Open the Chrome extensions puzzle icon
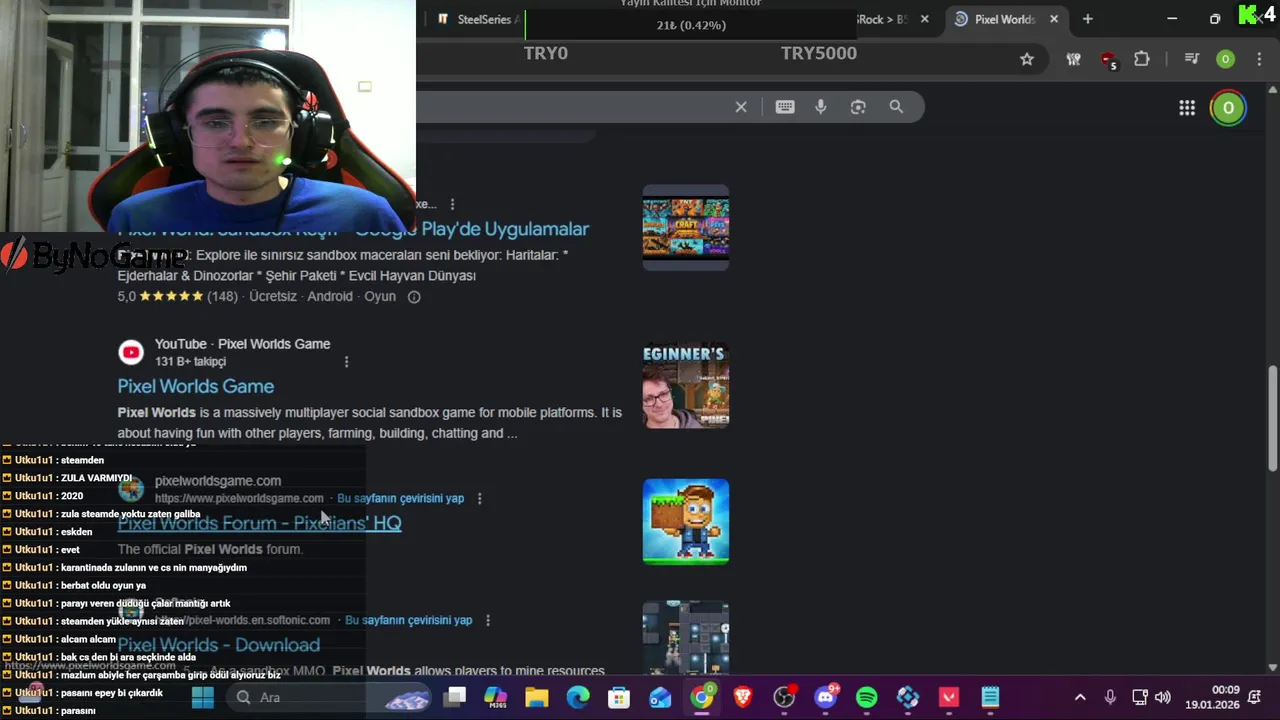Screen dimensions: 1280x720 [1142, 59]
